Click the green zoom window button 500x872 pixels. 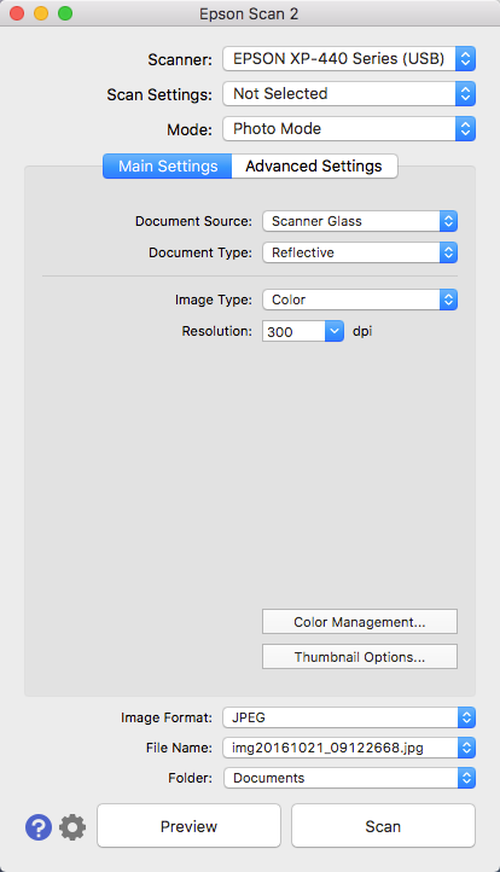(x=65, y=13)
